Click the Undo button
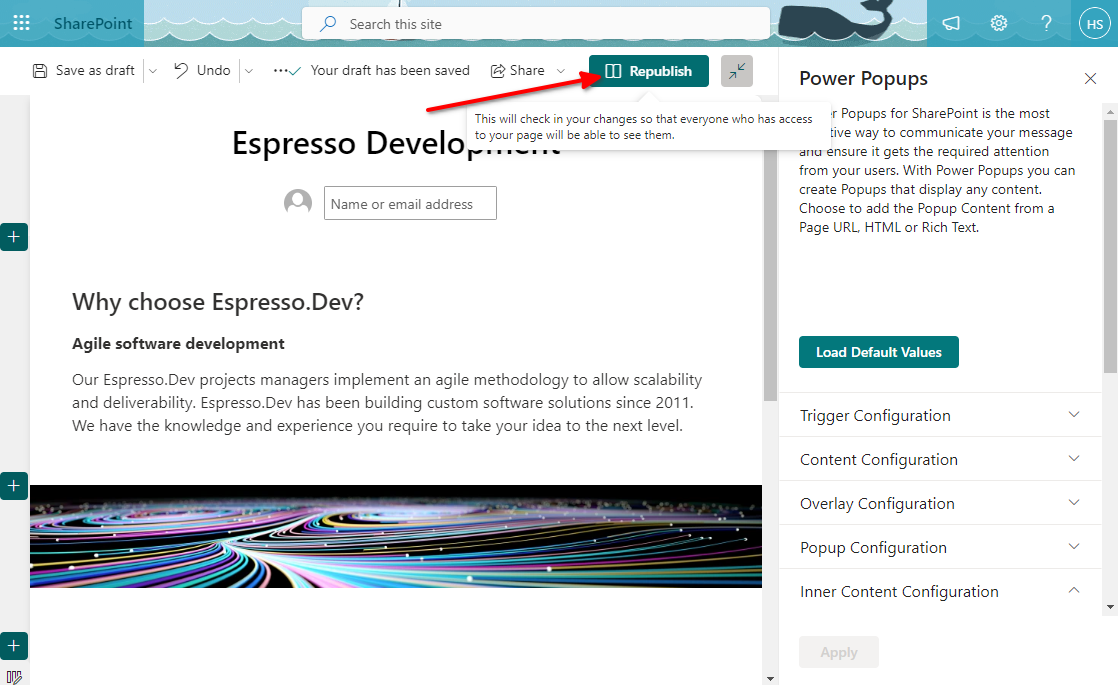 tap(202, 71)
